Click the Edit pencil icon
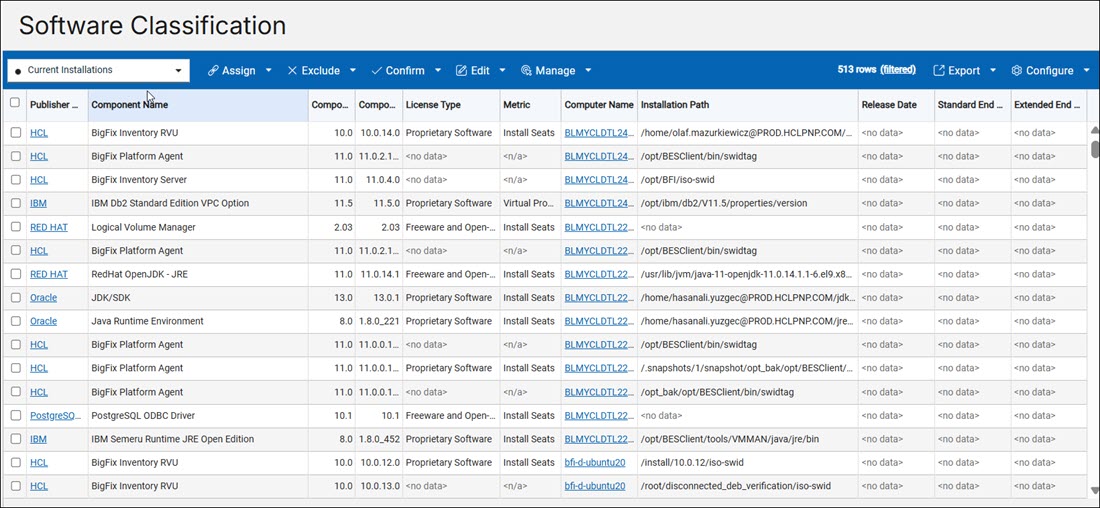The height and width of the screenshot is (508, 1100). [x=461, y=71]
